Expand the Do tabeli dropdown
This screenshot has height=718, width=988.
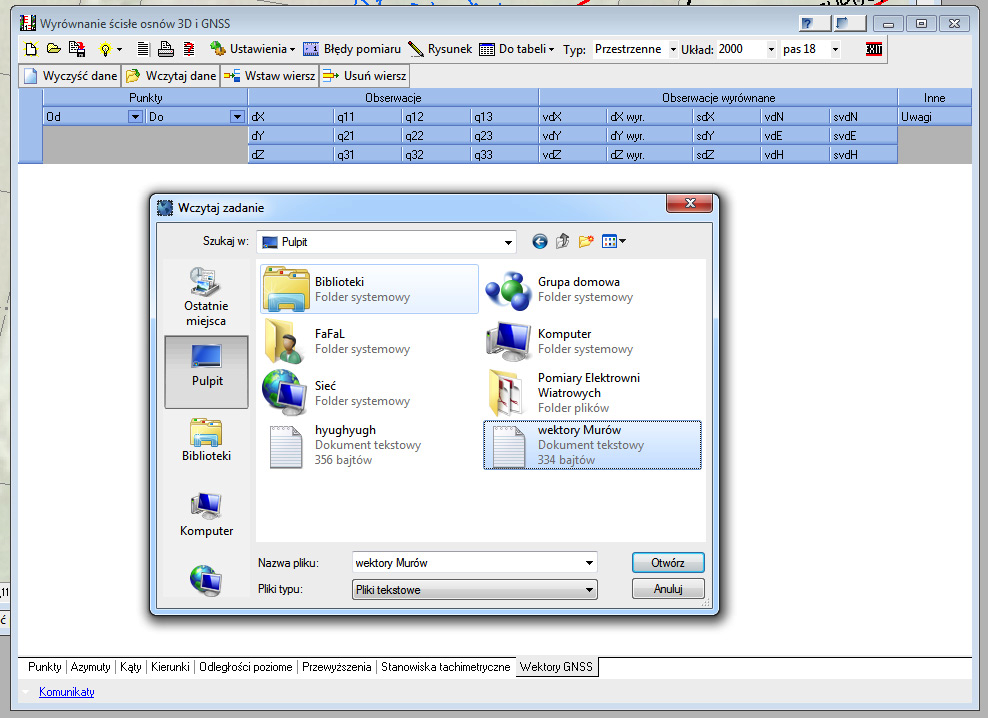click(517, 49)
